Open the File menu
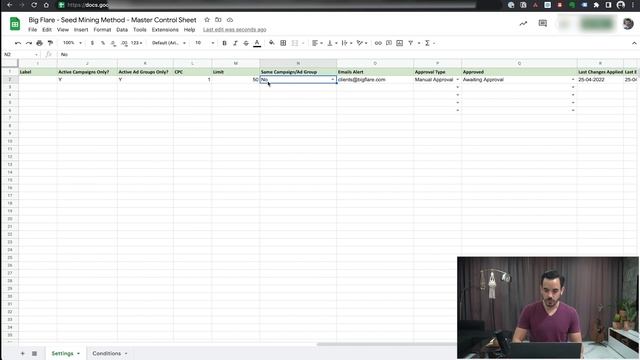The image size is (640, 360). [x=33, y=30]
